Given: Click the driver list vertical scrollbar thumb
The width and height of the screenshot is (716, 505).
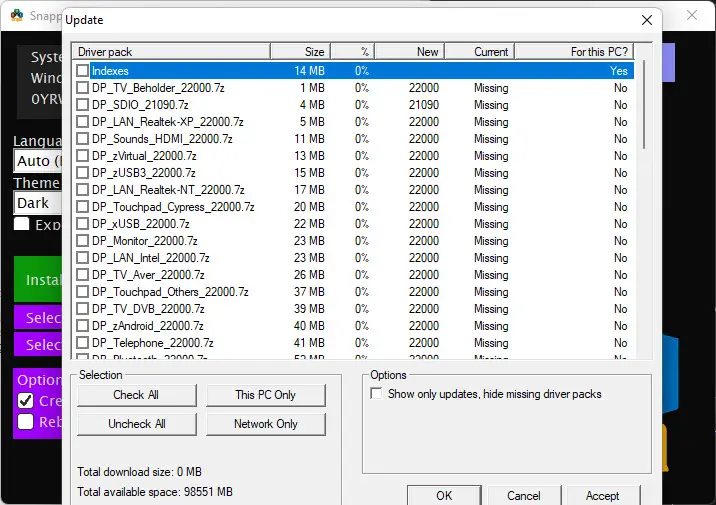Looking at the screenshot, I should [644, 105].
